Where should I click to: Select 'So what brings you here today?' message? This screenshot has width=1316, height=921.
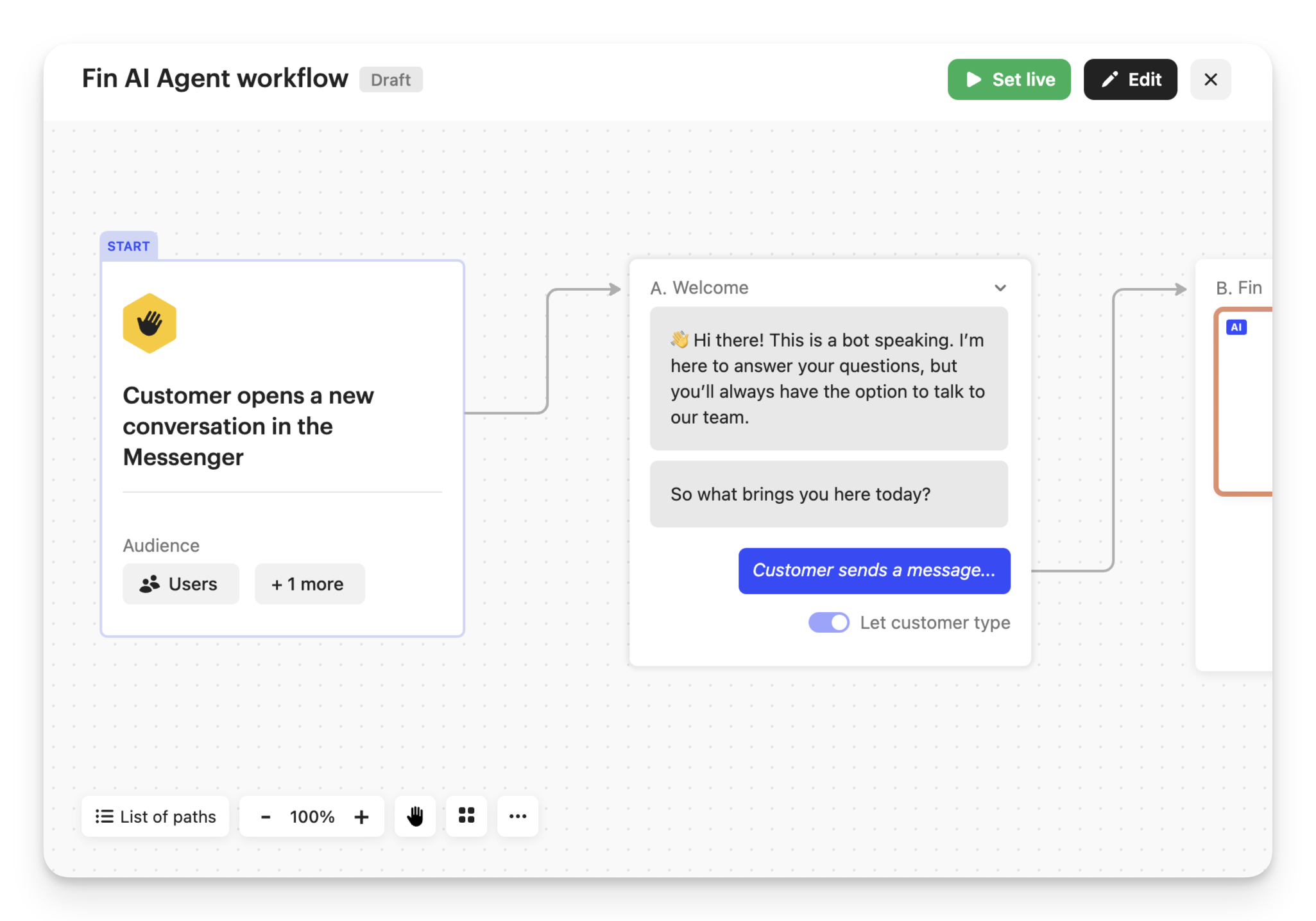pos(828,494)
